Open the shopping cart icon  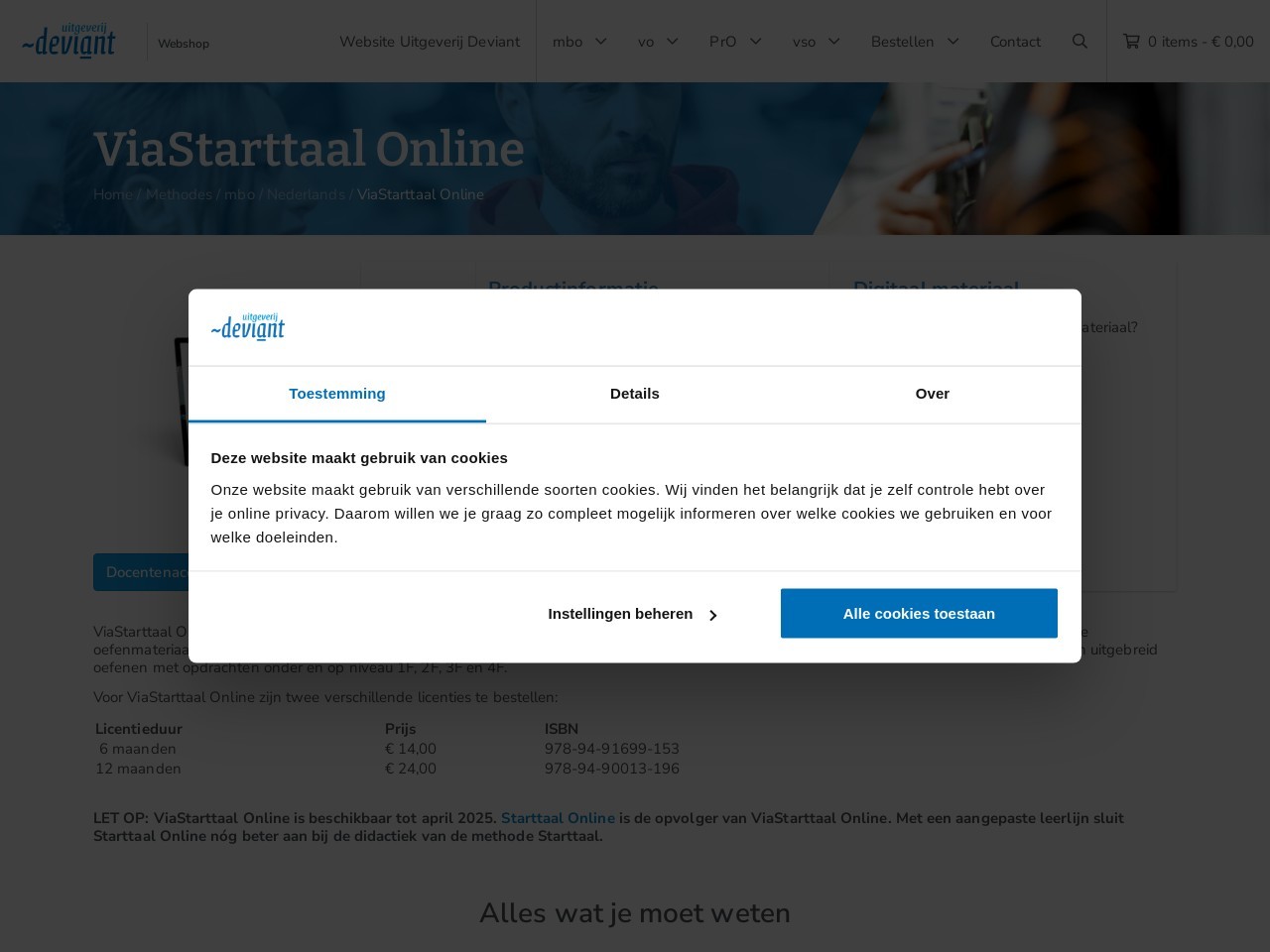1131,41
